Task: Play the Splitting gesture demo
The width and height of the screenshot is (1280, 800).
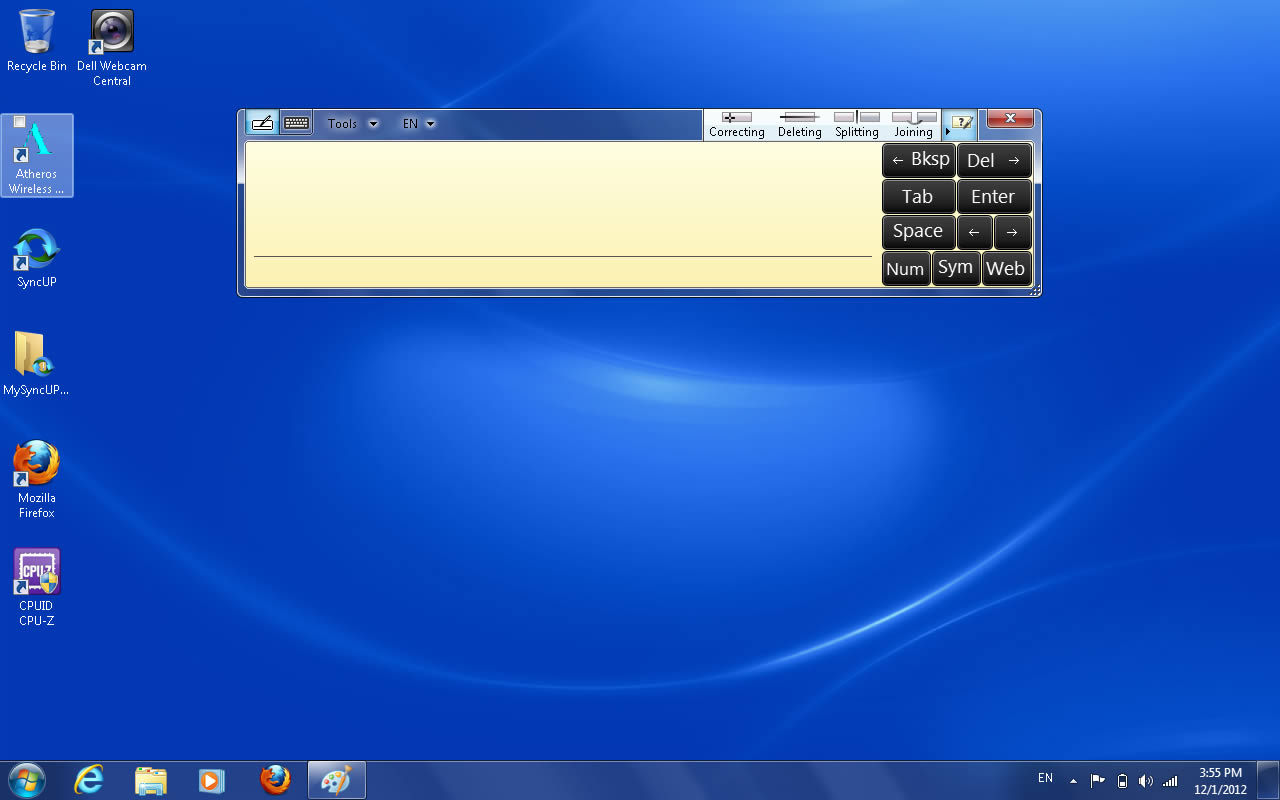Action: coord(857,124)
